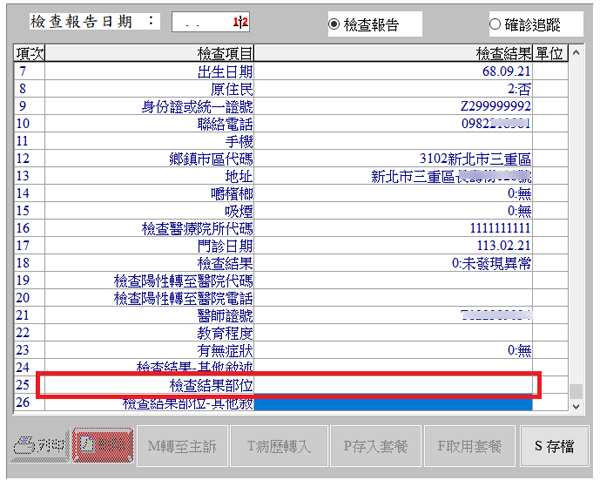Viewport: 600px width, 487px height.
Task: Click the 檢查報告日期 date input field
Action: [x=211, y=21]
